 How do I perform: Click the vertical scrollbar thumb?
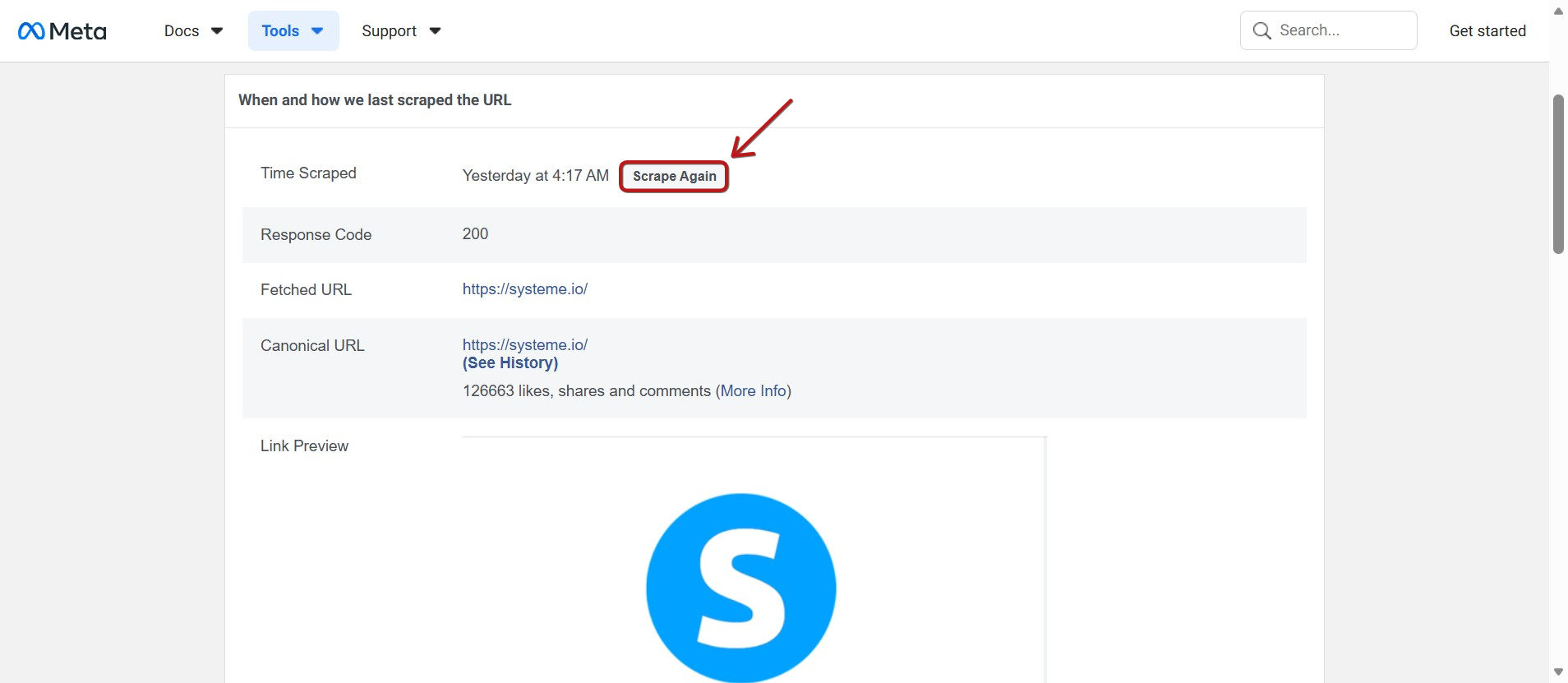tap(1558, 174)
